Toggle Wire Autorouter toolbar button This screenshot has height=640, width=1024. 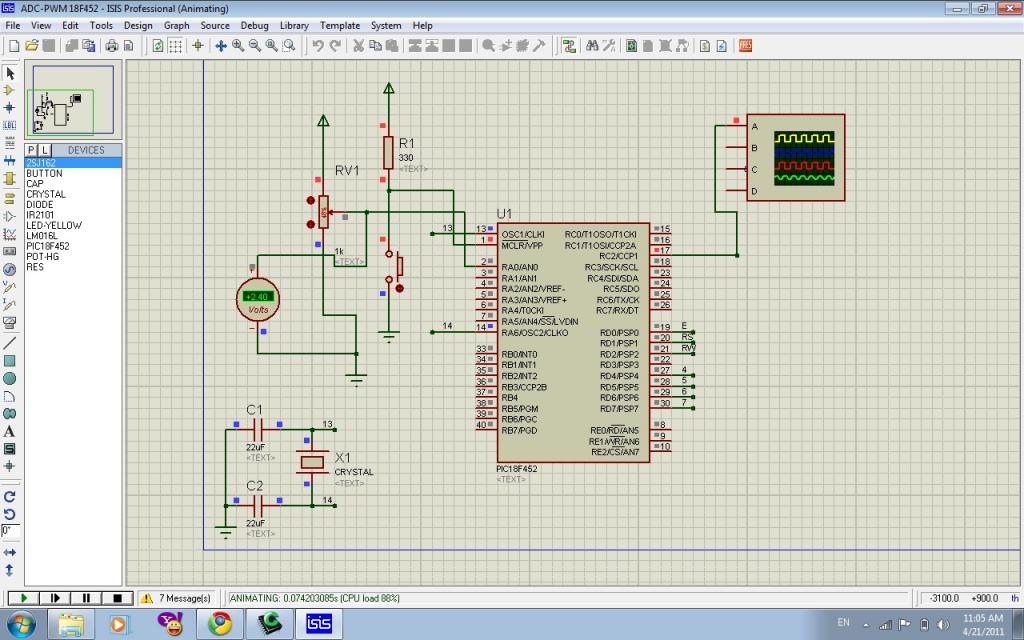(x=569, y=45)
